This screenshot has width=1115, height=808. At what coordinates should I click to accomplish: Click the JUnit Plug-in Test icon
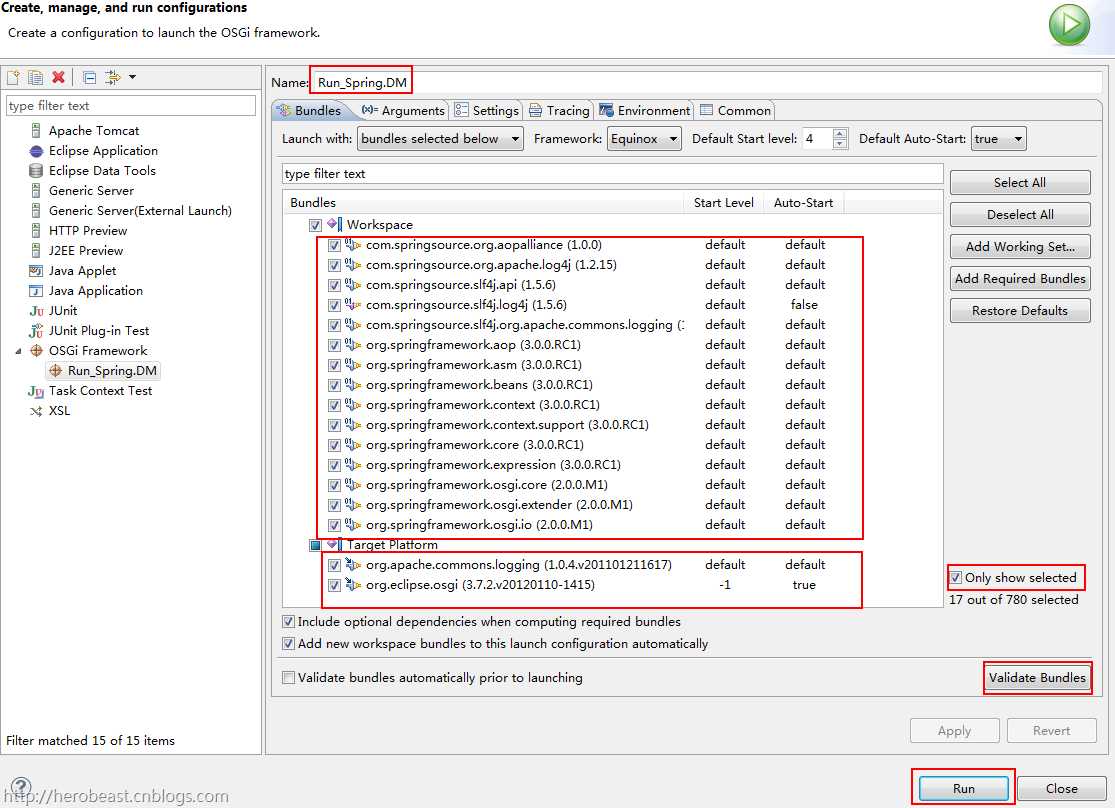[36, 331]
